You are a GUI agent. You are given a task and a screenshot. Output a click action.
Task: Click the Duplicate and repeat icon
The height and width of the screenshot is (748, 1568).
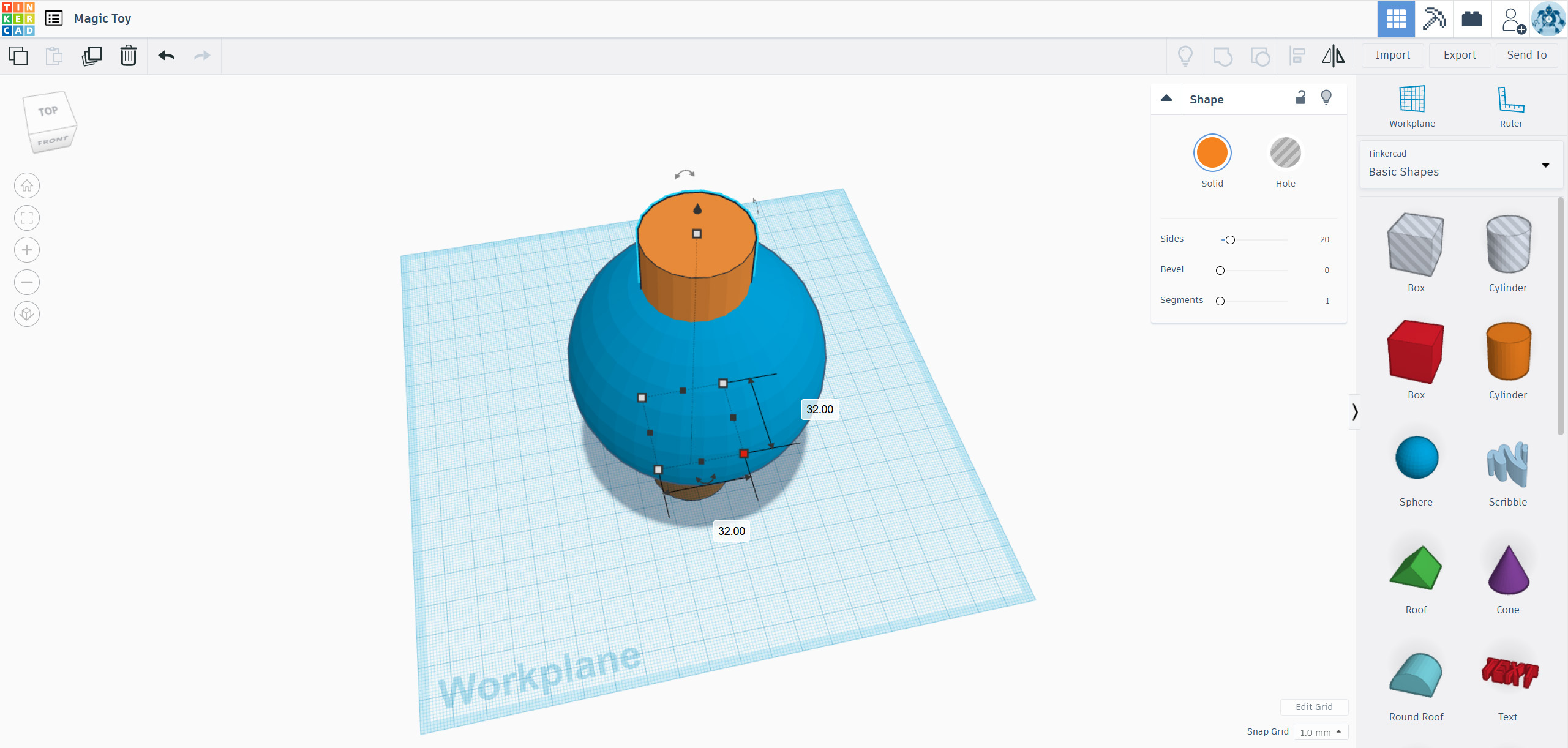(92, 56)
